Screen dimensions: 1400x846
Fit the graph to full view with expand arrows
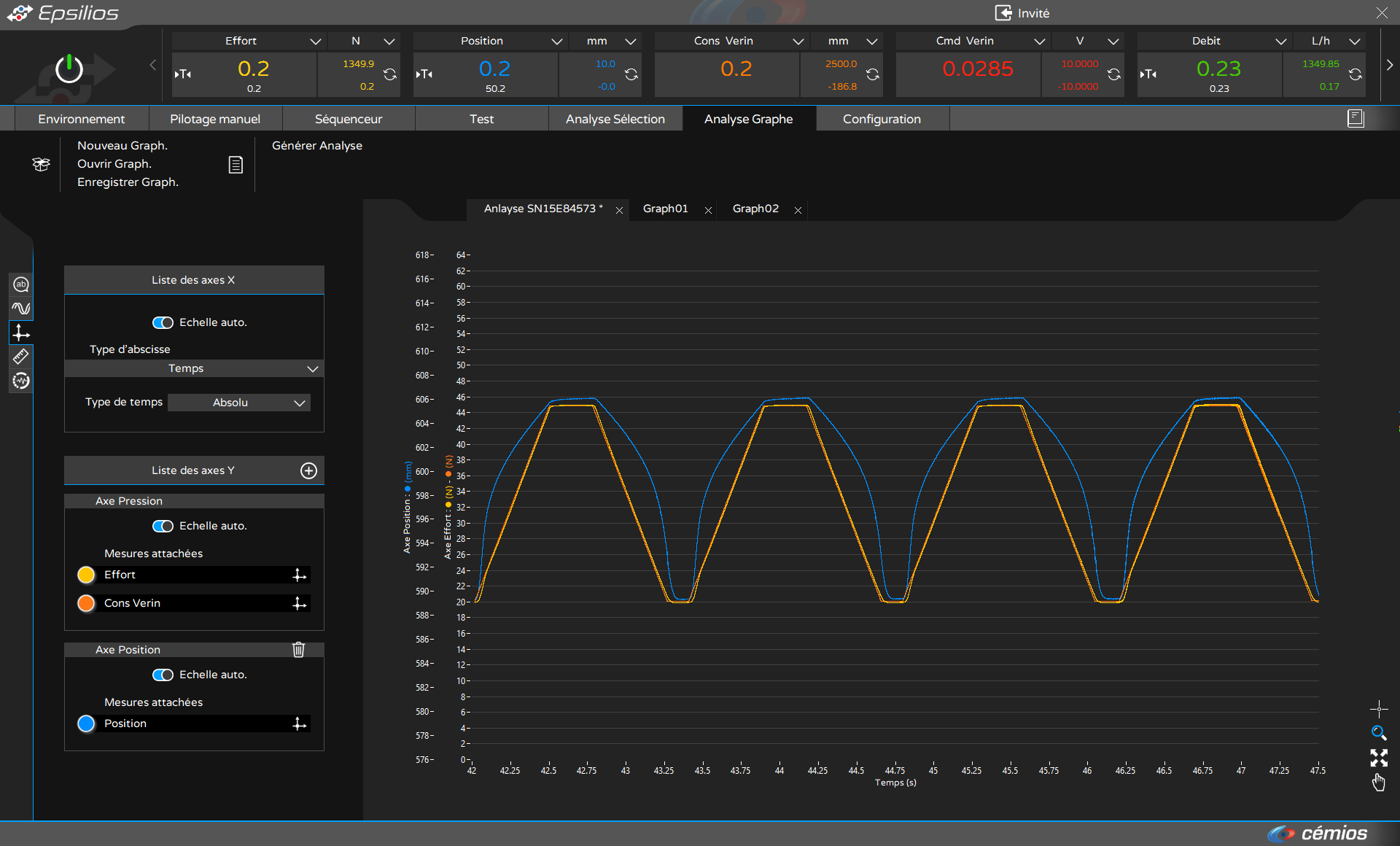(x=1379, y=758)
